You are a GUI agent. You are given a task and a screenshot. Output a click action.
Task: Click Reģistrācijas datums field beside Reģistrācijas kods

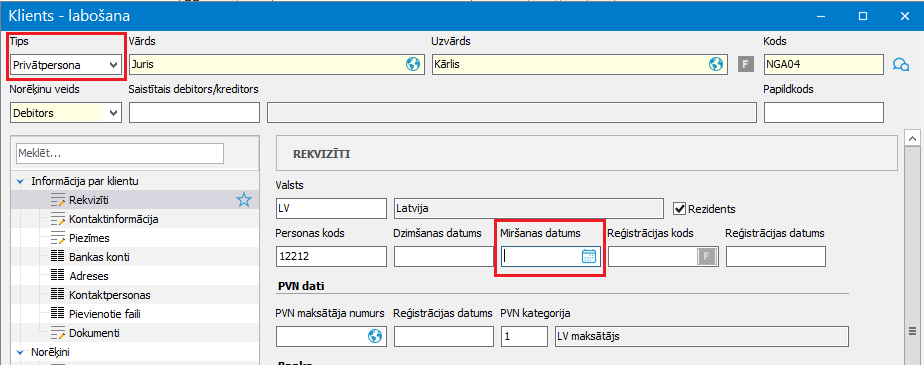776,257
